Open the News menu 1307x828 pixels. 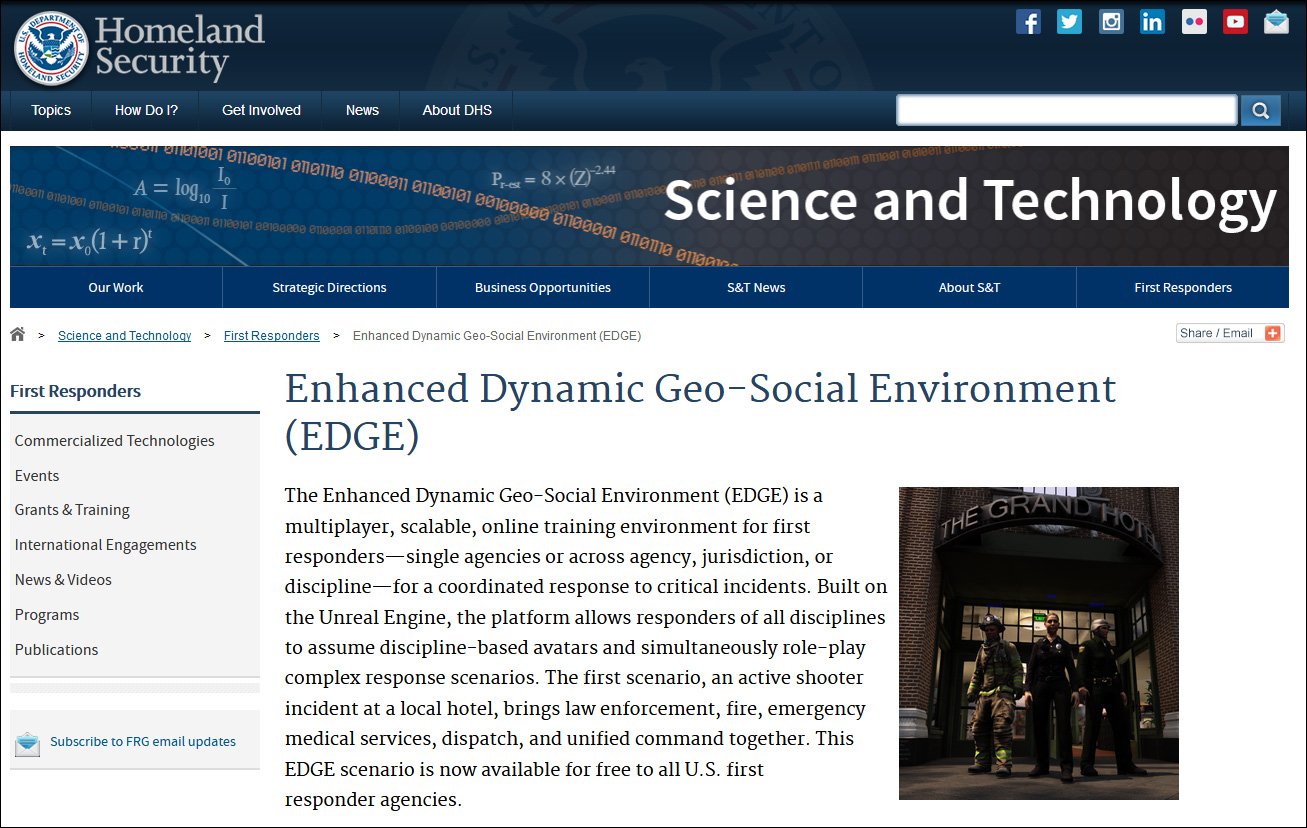point(362,110)
